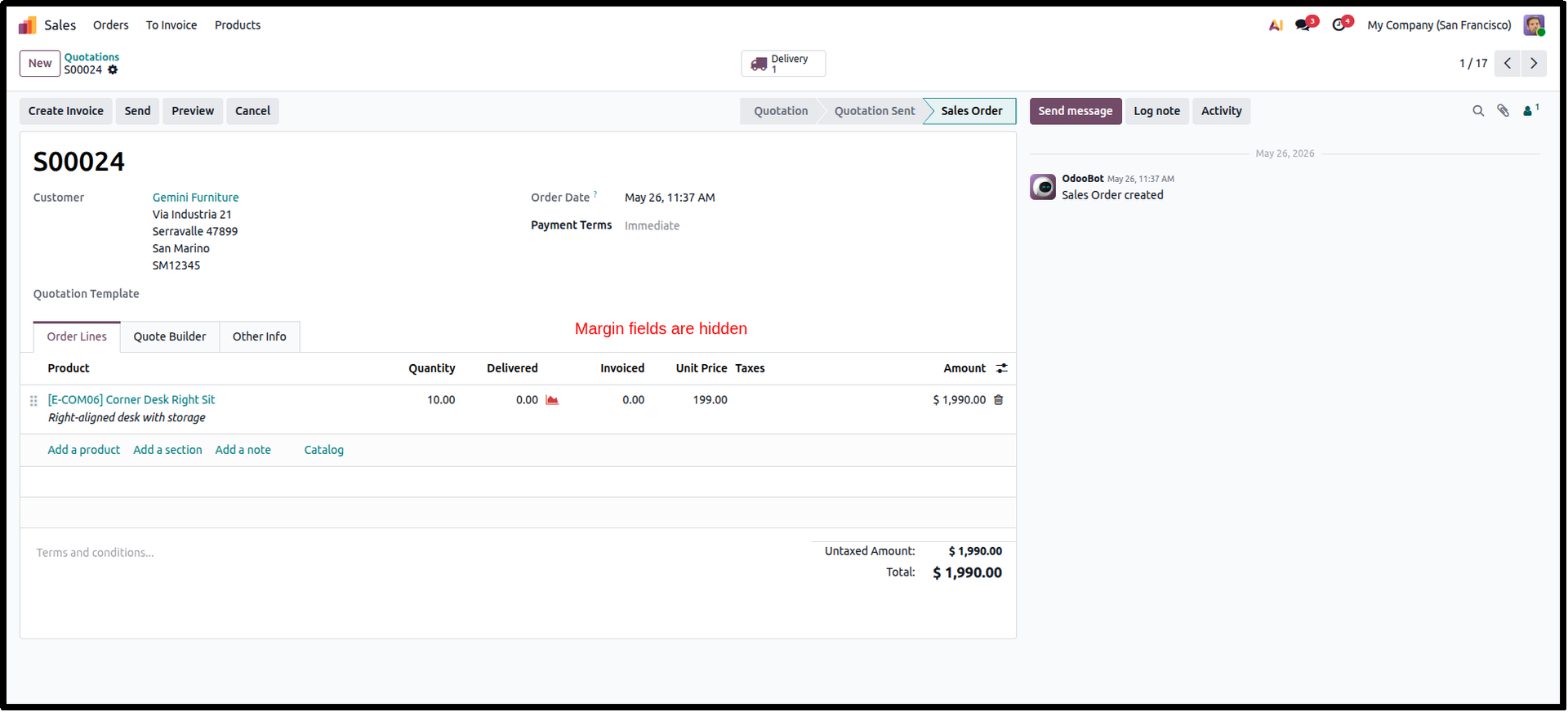
Task: Open the Gemini Furniture customer link
Action: [x=195, y=198]
